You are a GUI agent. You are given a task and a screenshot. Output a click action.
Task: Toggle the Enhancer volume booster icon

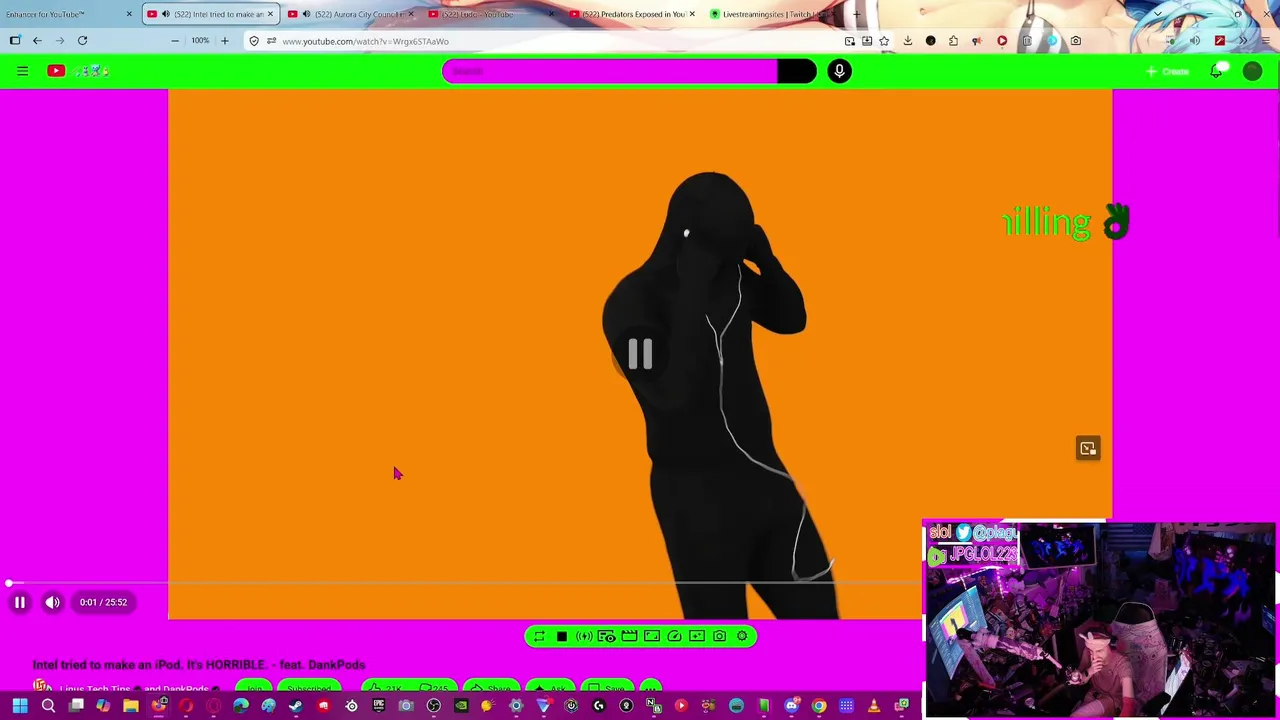pos(584,636)
